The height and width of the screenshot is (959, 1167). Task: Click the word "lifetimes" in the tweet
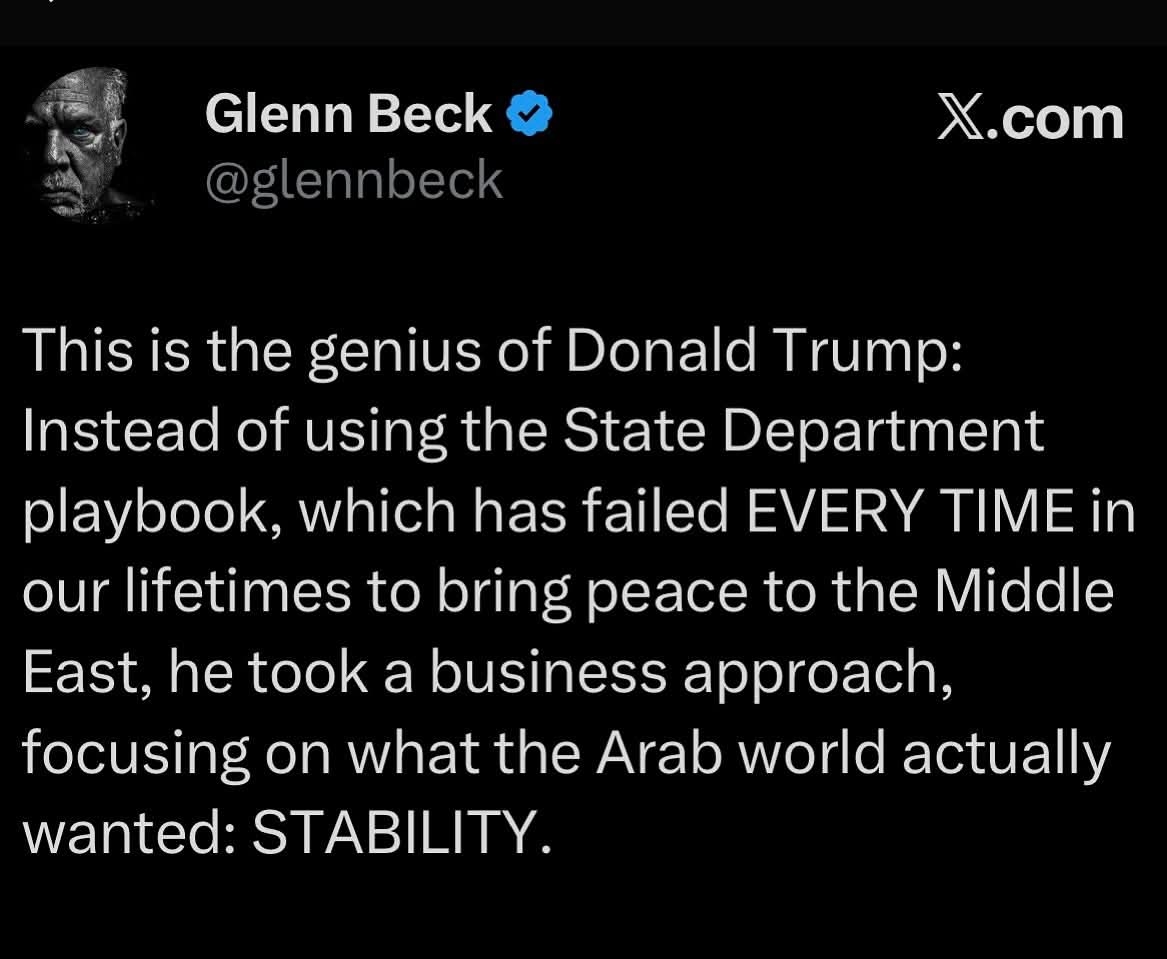(236, 591)
